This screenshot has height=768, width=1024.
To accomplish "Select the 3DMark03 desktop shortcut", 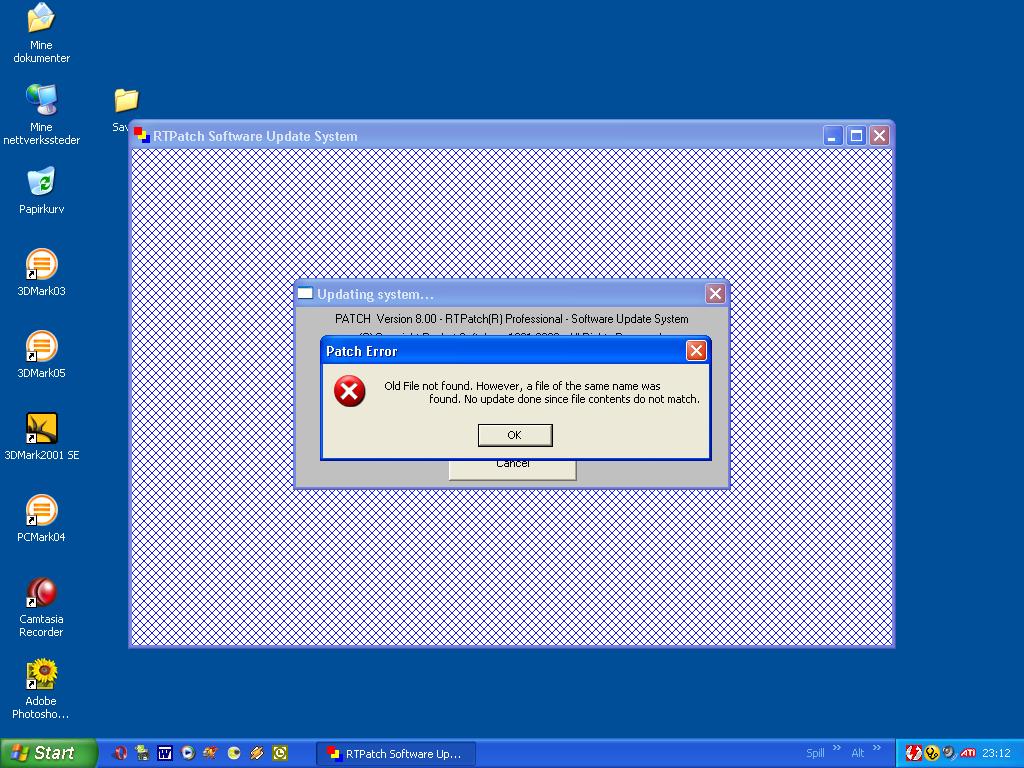I will pyautogui.click(x=41, y=272).
